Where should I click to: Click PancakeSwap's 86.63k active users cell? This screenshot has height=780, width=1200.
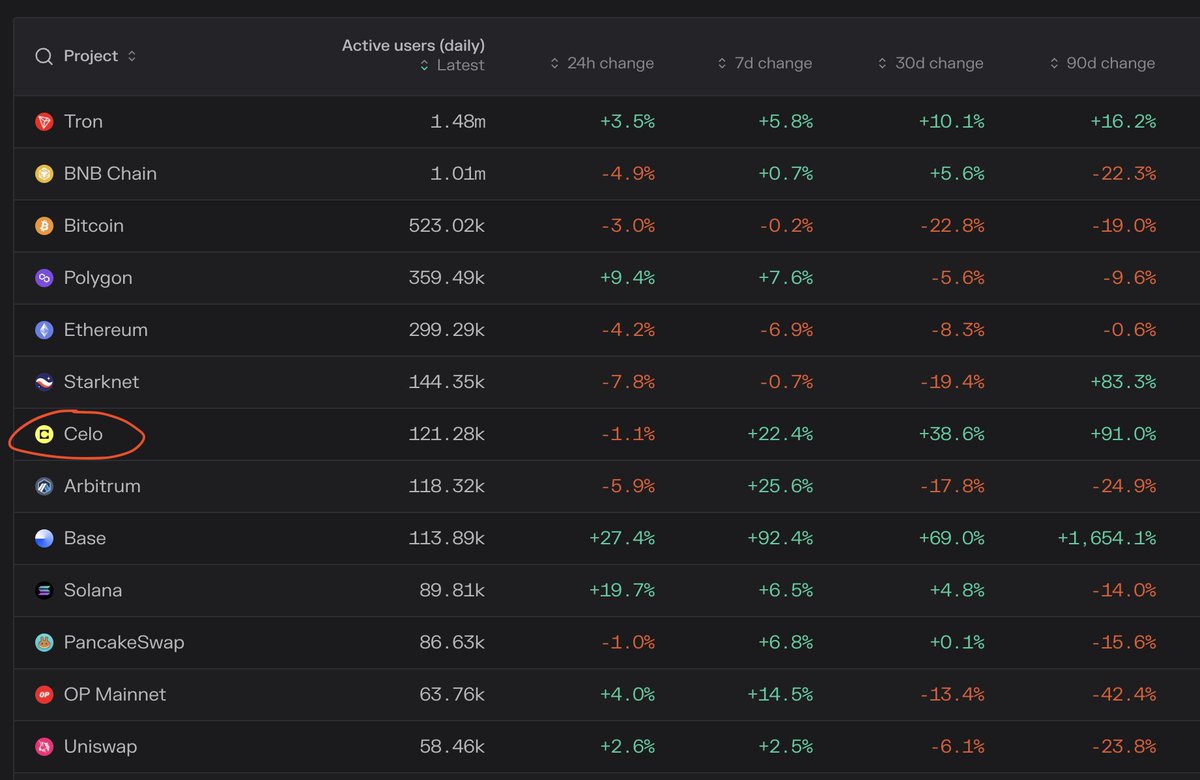tap(453, 642)
